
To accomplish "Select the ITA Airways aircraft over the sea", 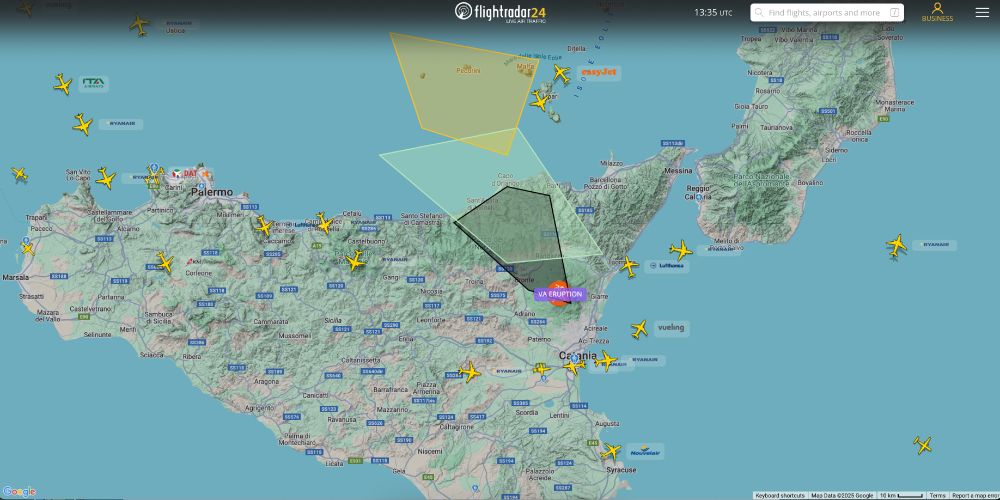I will pyautogui.click(x=62, y=84).
